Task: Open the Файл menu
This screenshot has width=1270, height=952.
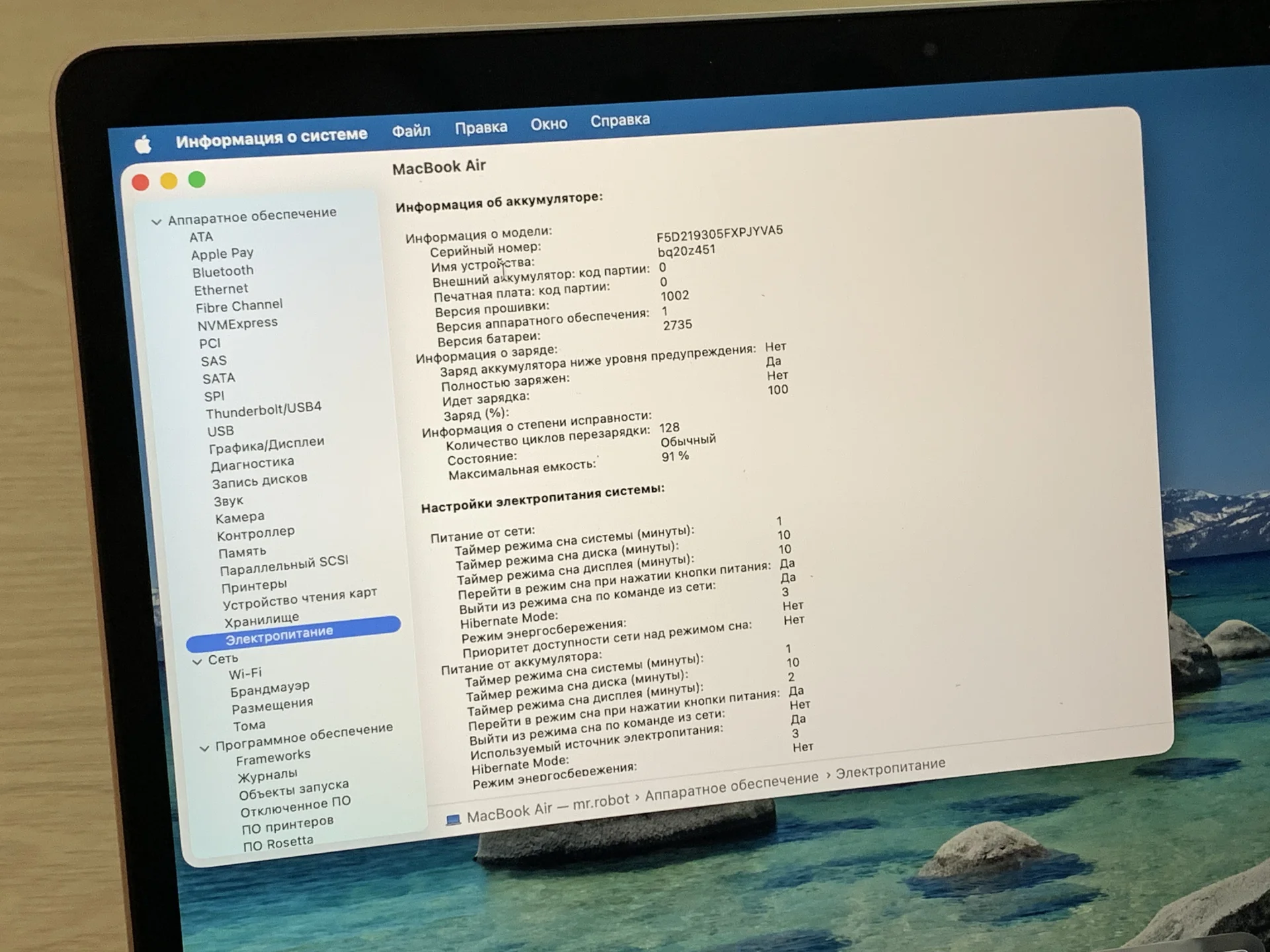Action: click(411, 131)
